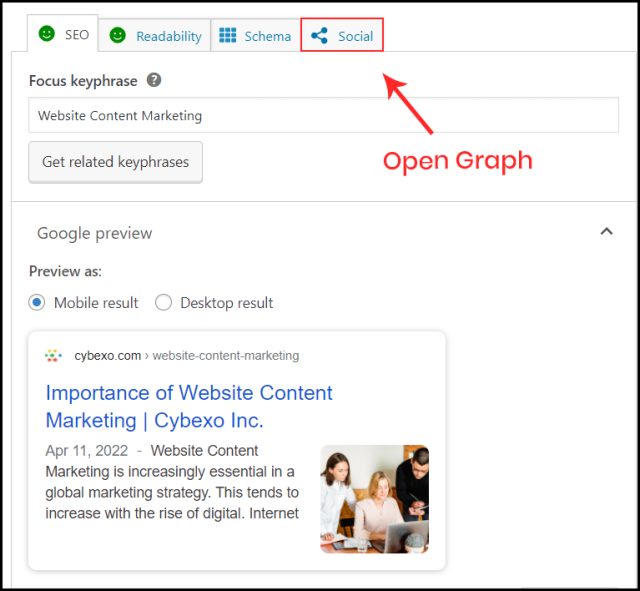Switch to the Readability tab
640x591 pixels.
coord(155,36)
